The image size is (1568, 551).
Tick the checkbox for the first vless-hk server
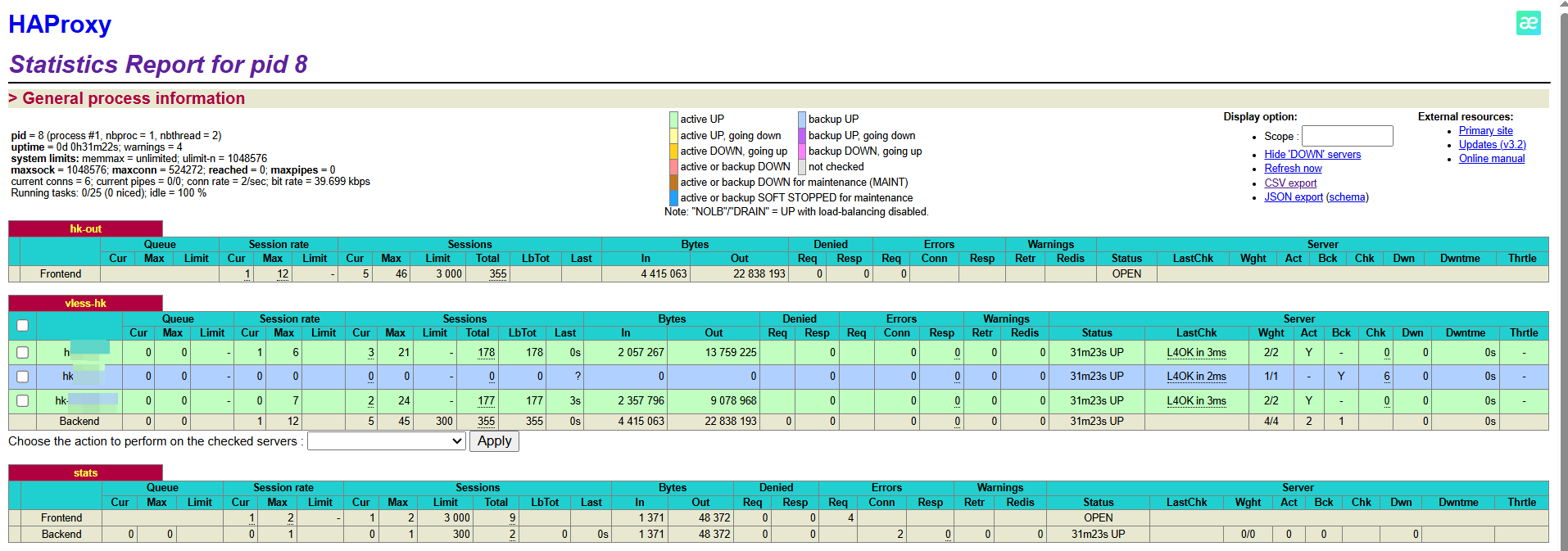click(23, 353)
